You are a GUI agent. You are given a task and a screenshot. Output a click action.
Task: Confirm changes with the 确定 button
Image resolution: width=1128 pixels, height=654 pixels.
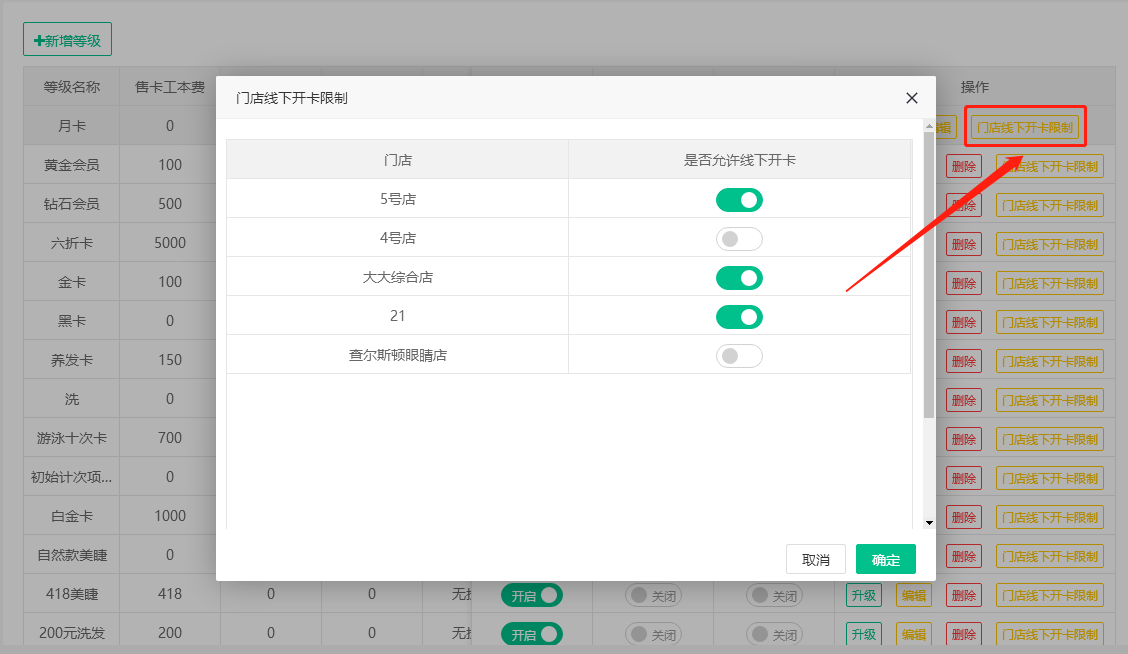tap(885, 560)
